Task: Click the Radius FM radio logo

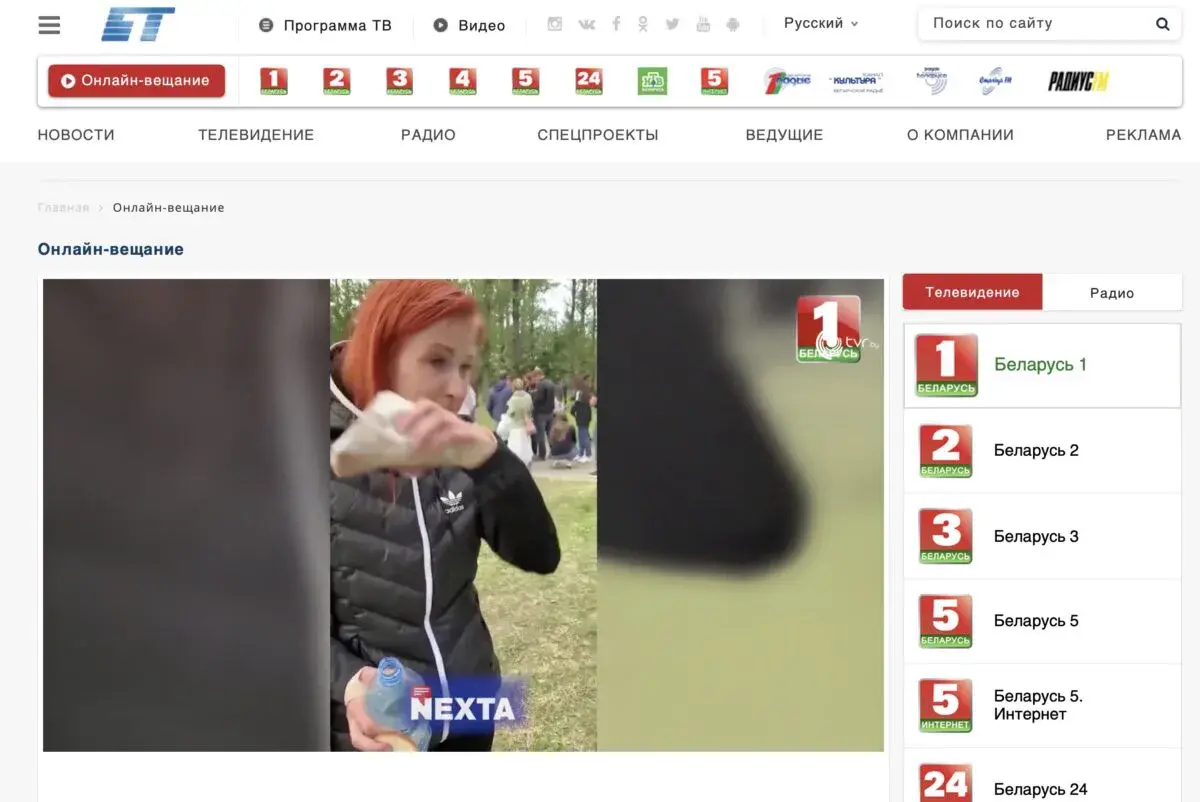Action: (x=1078, y=81)
